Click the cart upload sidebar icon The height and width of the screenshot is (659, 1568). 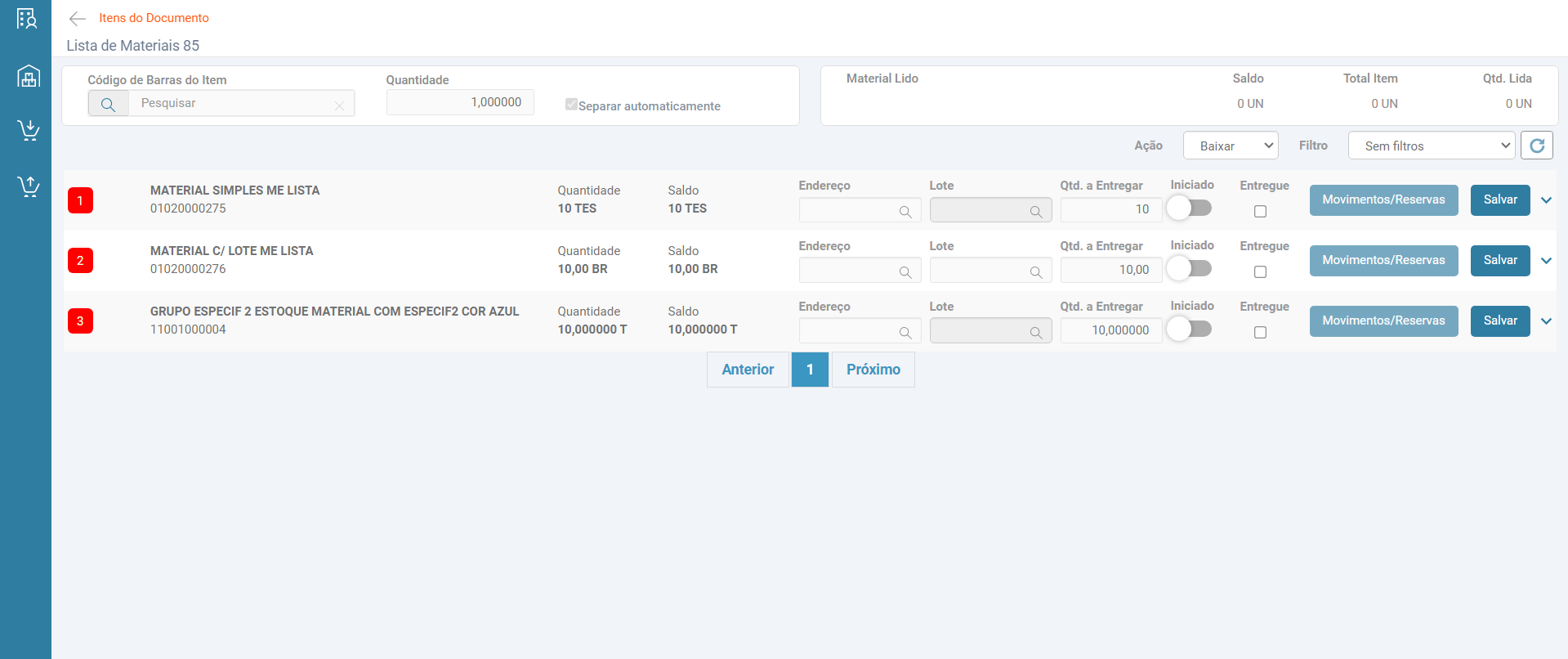[29, 186]
